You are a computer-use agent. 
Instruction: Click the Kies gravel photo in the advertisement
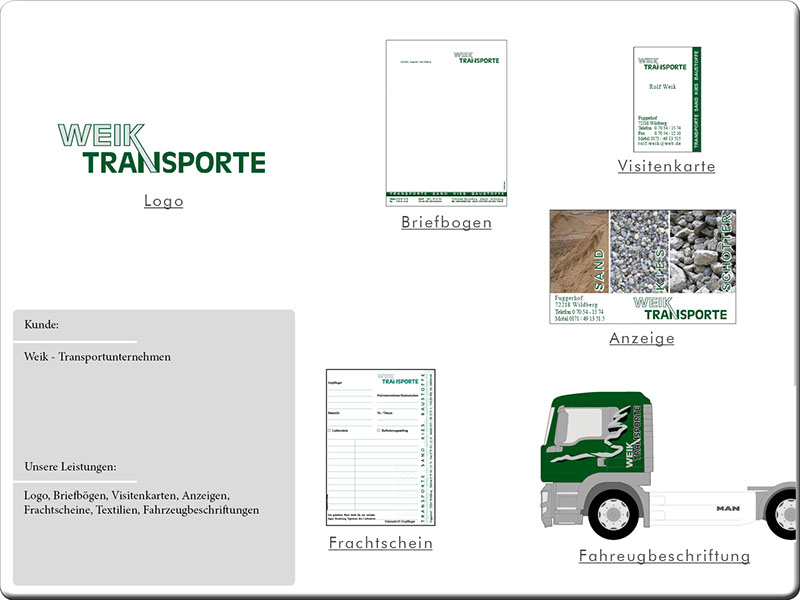(x=638, y=250)
